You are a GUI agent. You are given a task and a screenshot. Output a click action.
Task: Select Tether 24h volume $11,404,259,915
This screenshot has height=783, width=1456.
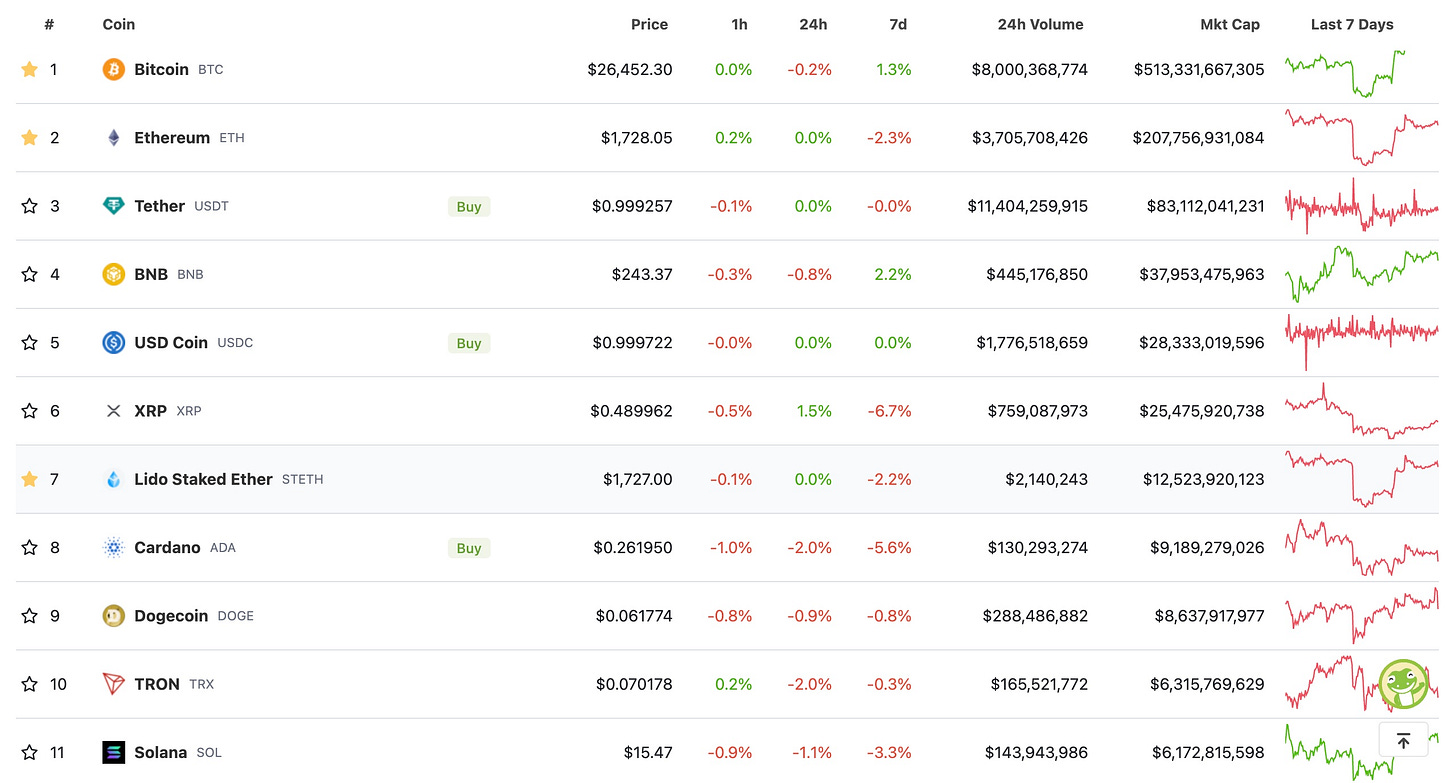1028,206
